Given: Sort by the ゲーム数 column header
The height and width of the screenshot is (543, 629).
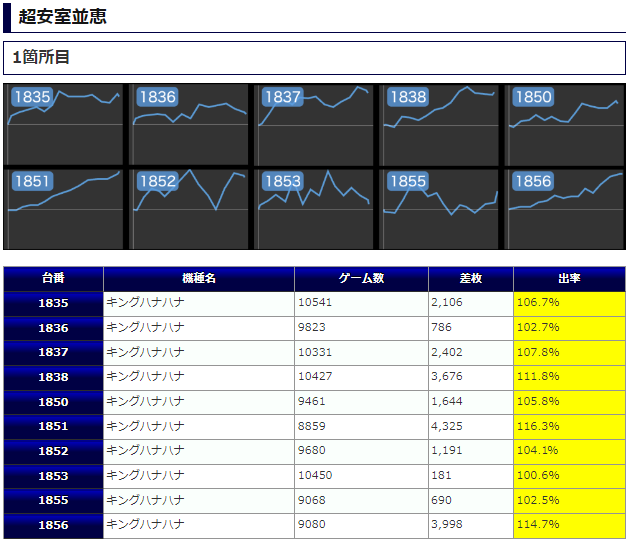Looking at the screenshot, I should coord(361,279).
